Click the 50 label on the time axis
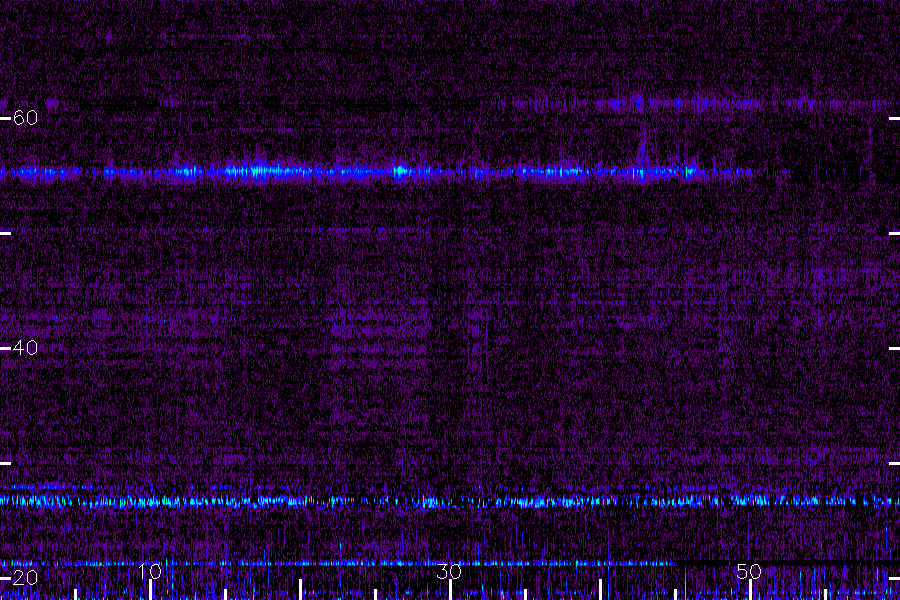 pyautogui.click(x=749, y=571)
